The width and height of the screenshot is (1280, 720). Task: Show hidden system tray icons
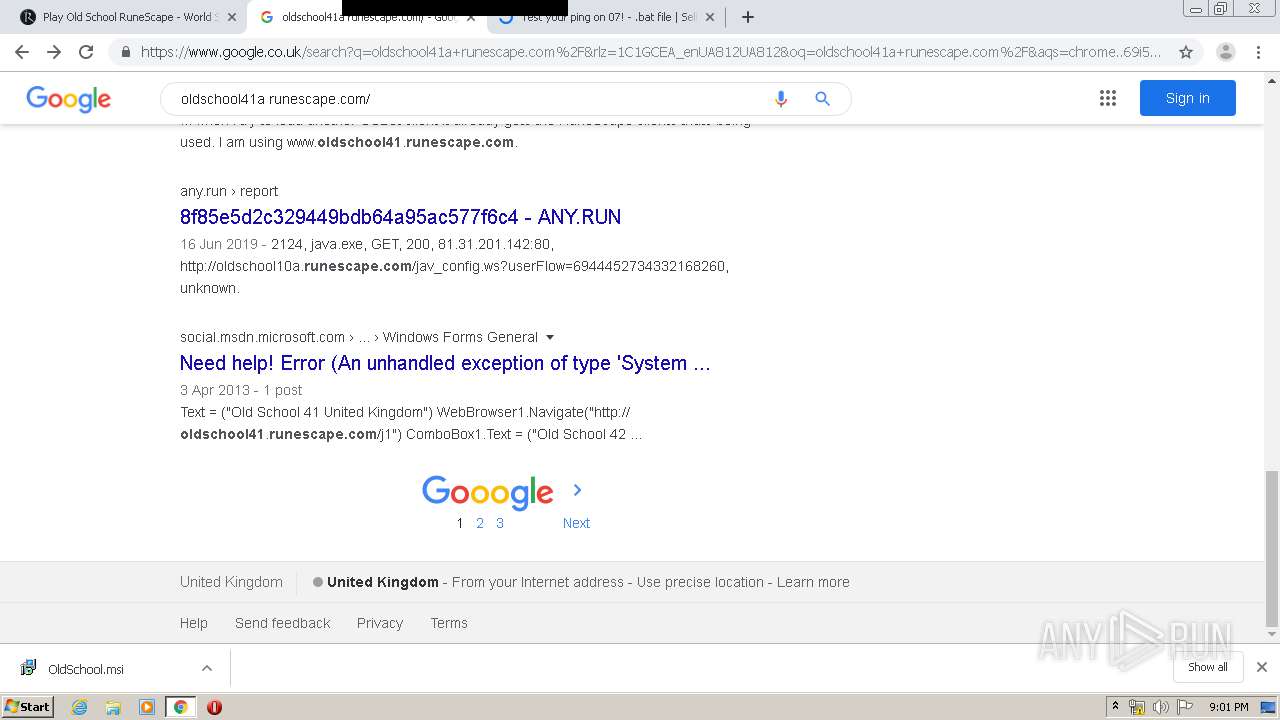[1115, 707]
